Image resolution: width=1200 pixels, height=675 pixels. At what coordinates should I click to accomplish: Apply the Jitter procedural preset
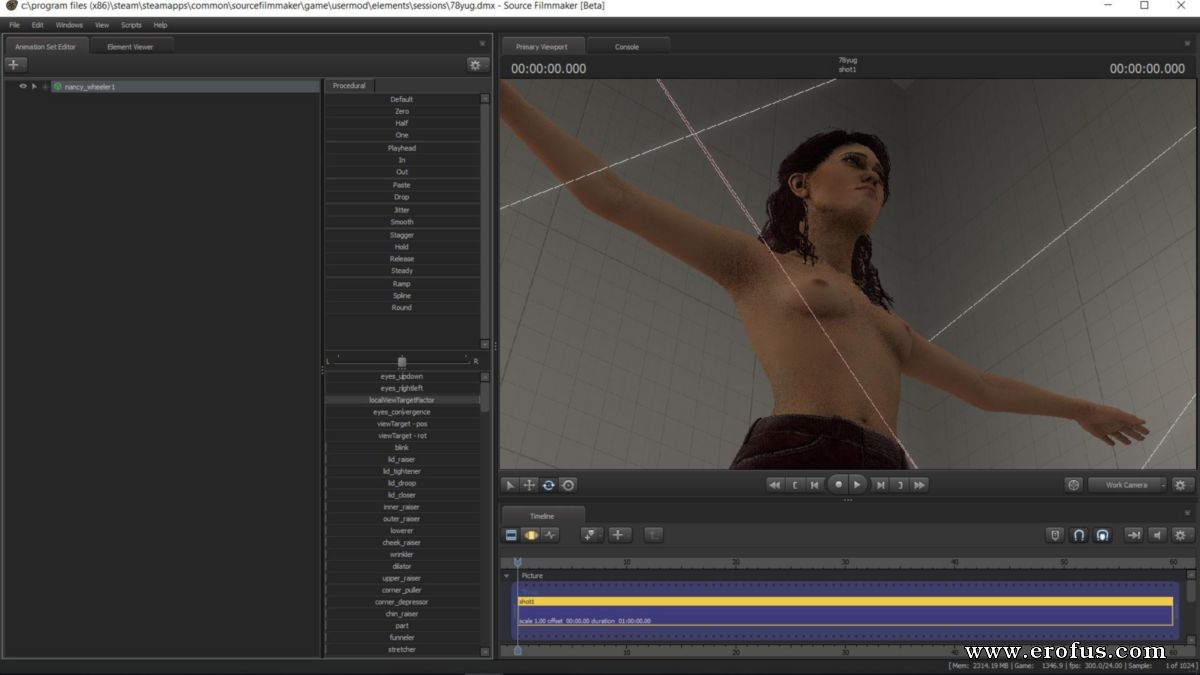[x=402, y=210]
